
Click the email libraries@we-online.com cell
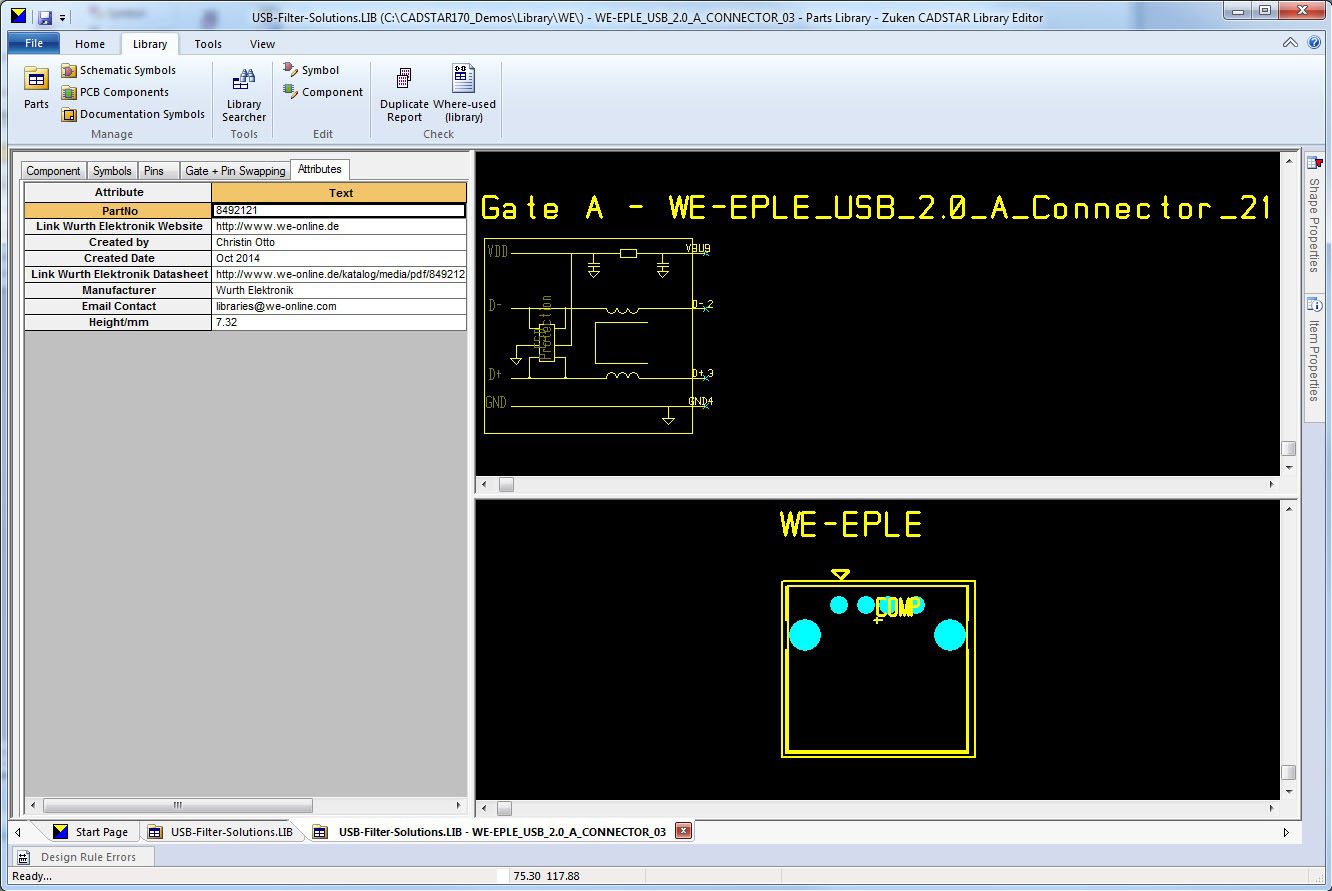point(339,306)
